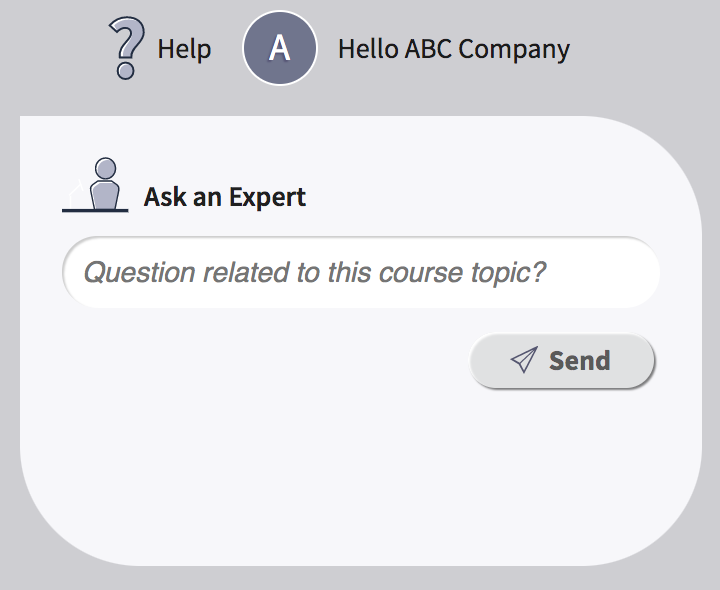
Task: Select the letter A profile badge
Action: (280, 48)
